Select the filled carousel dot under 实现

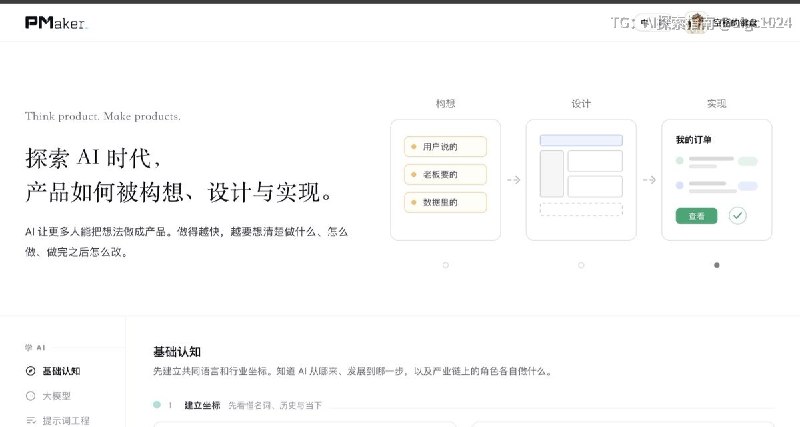(717, 265)
